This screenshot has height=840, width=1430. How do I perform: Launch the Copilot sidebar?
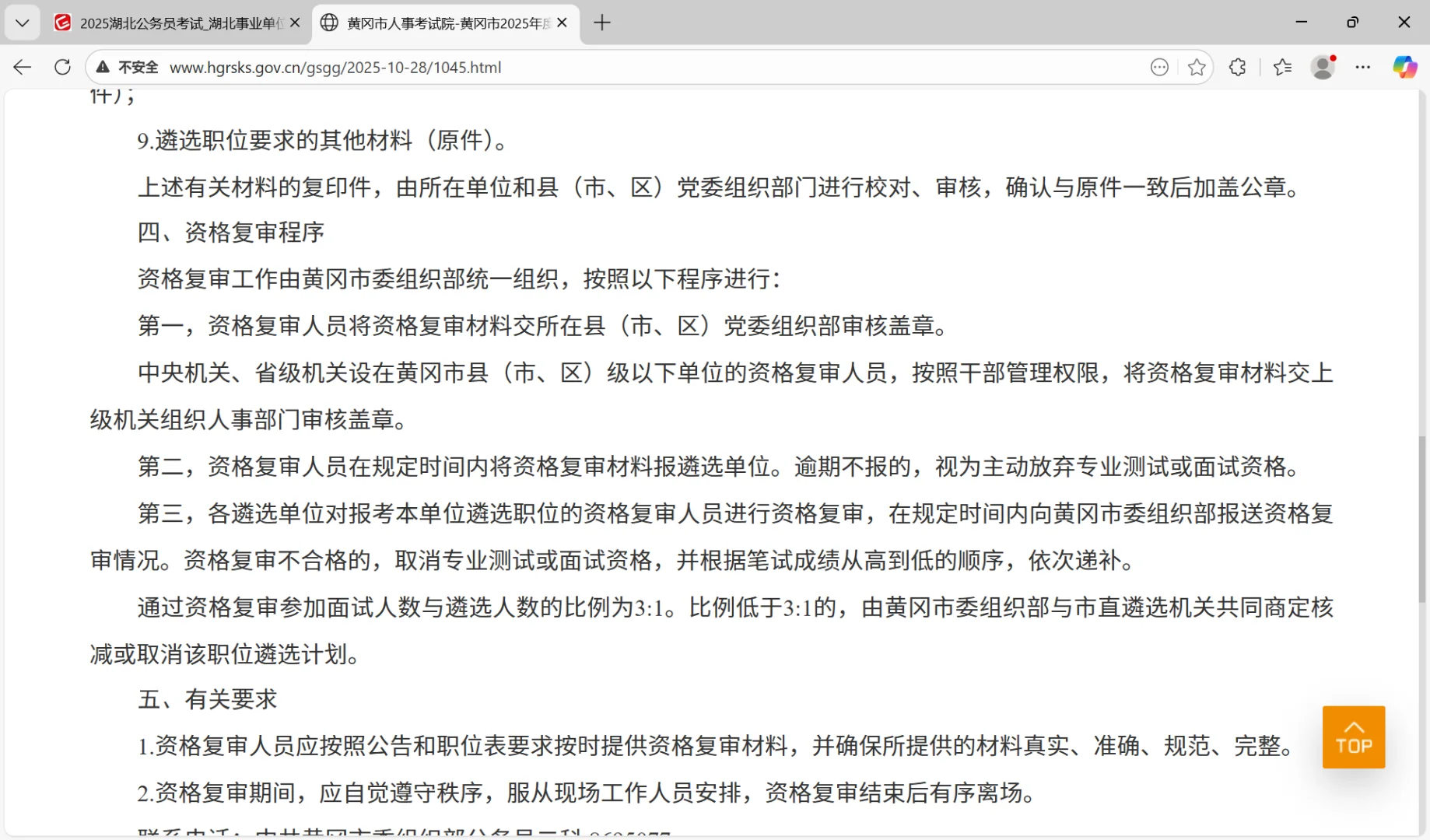pyautogui.click(x=1405, y=68)
